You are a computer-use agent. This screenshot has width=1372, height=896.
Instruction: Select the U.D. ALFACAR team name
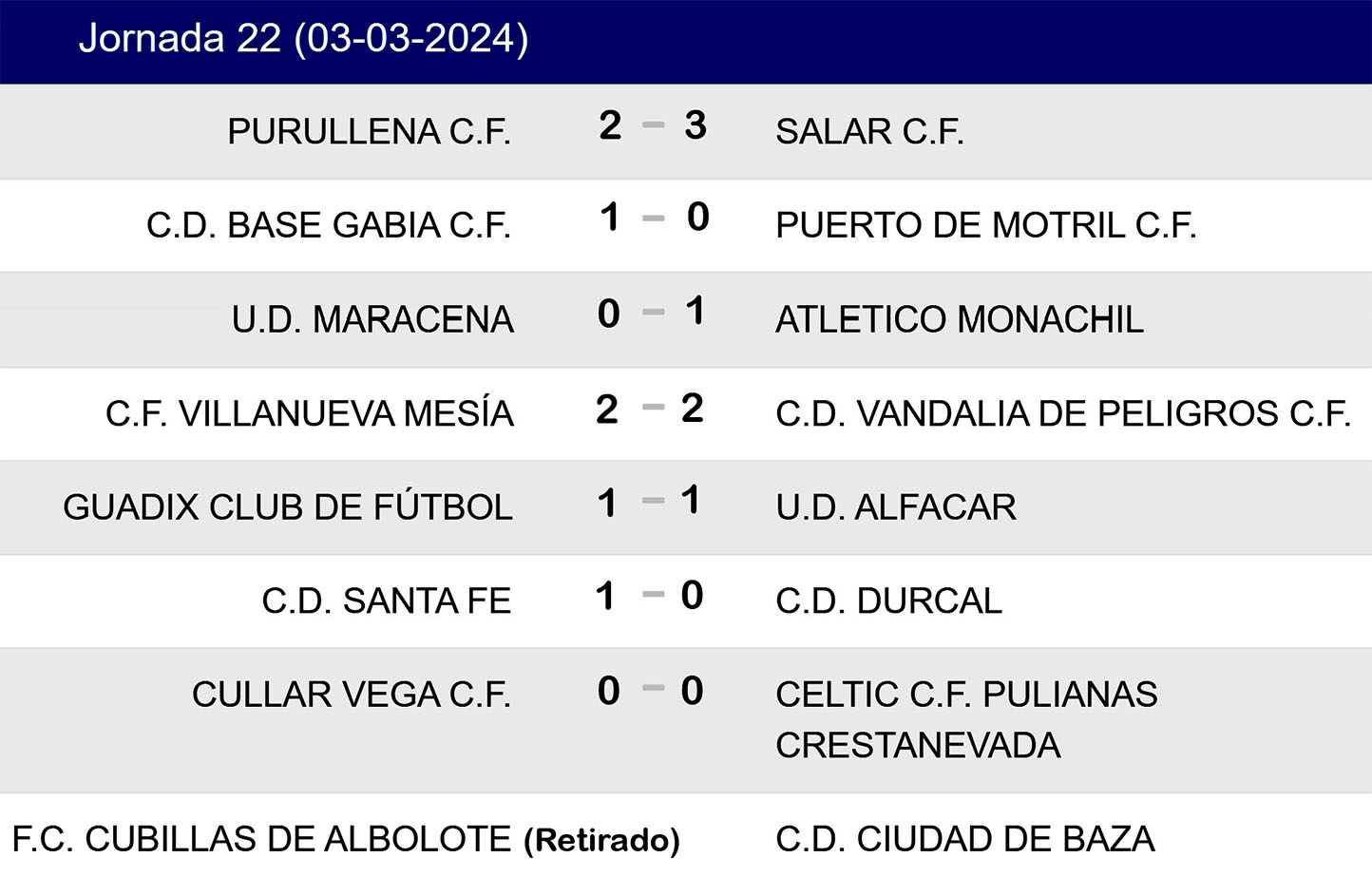pyautogui.click(x=895, y=506)
